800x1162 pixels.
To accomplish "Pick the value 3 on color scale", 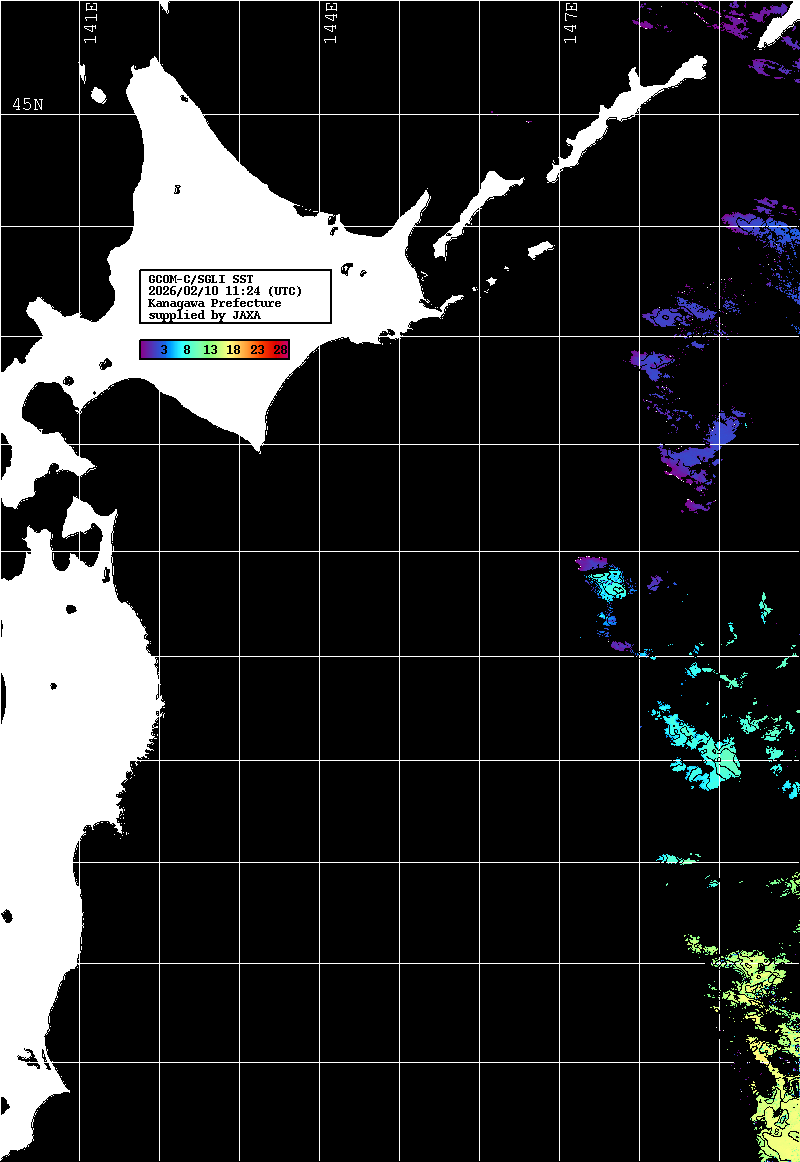I will pos(163,350).
